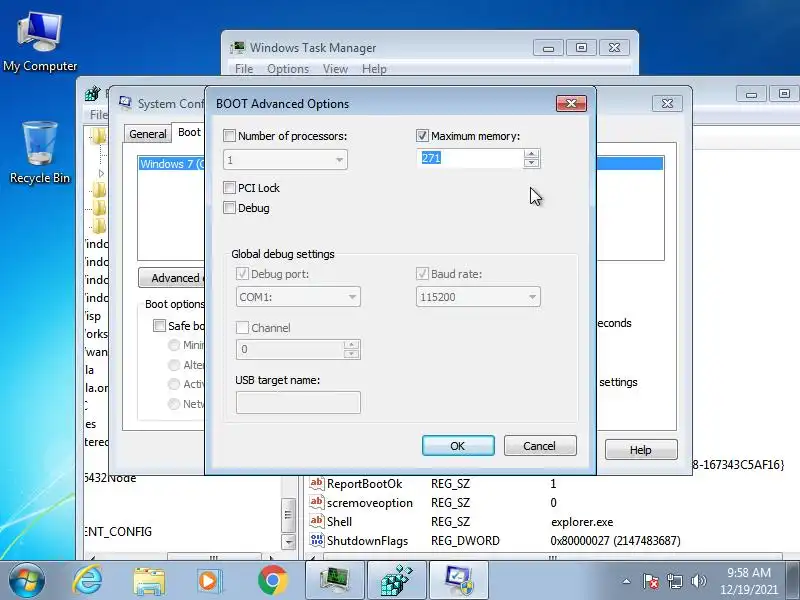Image resolution: width=800 pixels, height=600 pixels.
Task: Click Show desktop strip beside the clock
Action: click(793, 581)
